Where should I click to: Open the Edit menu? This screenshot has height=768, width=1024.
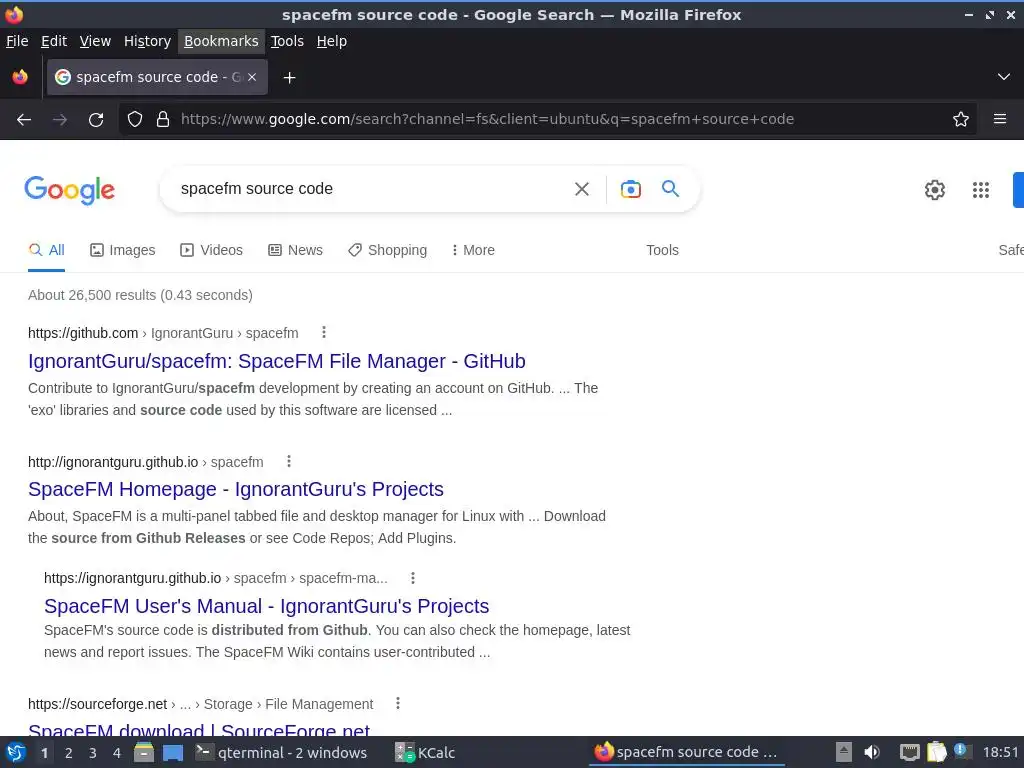click(54, 41)
